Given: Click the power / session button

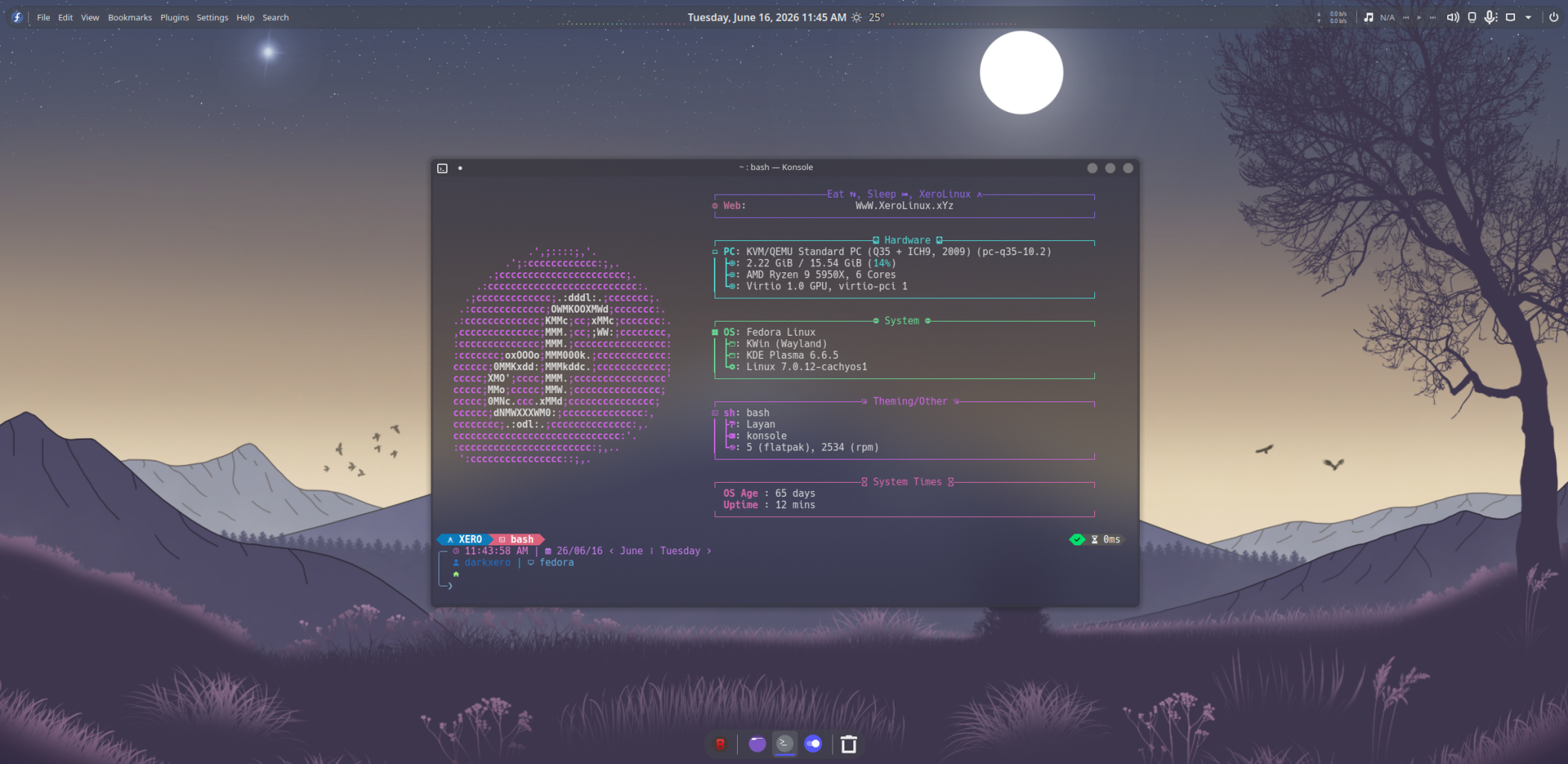Looking at the screenshot, I should 1554,17.
